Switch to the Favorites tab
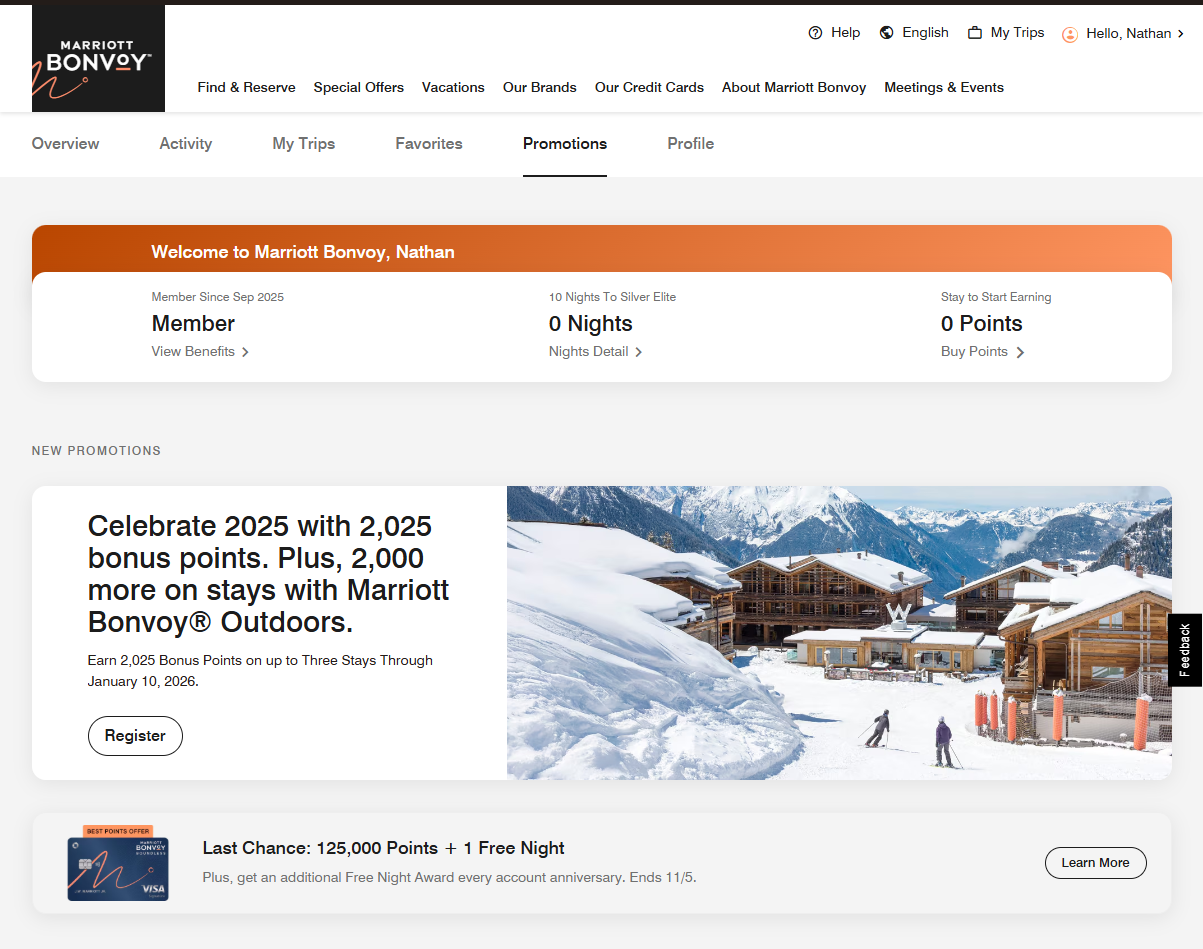The width and height of the screenshot is (1203, 949). tap(429, 144)
